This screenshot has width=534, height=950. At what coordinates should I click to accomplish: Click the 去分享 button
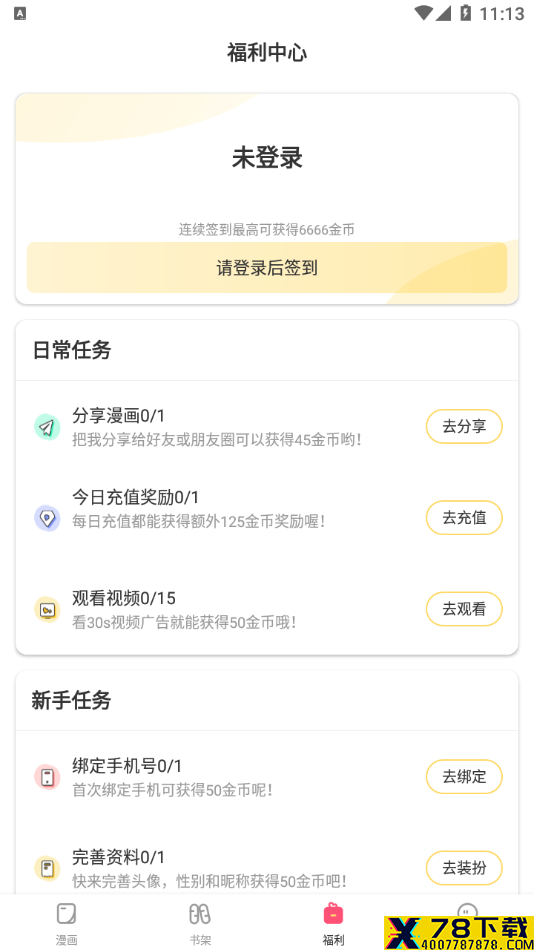464,427
